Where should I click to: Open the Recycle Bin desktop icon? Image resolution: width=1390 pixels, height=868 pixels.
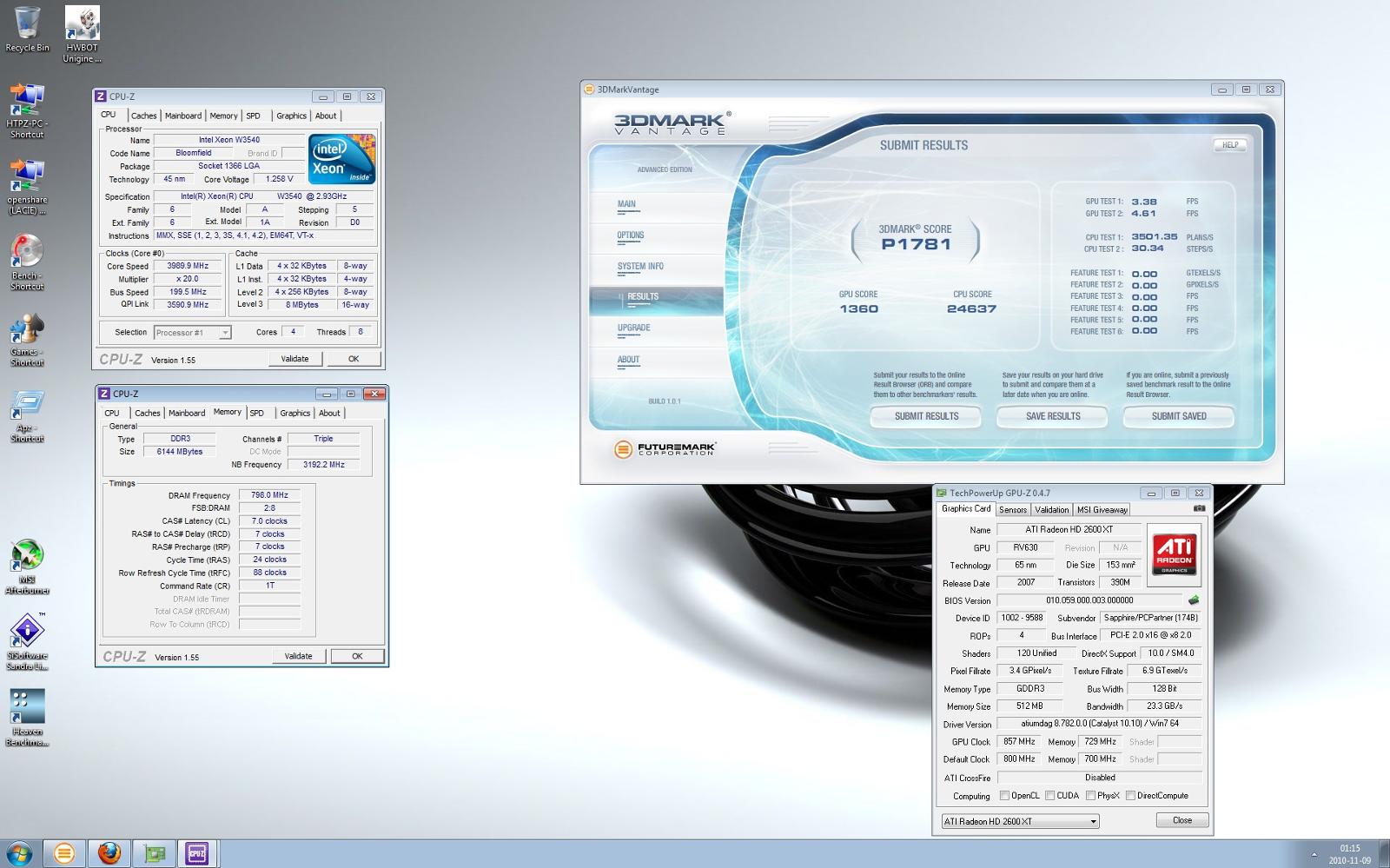(x=27, y=29)
